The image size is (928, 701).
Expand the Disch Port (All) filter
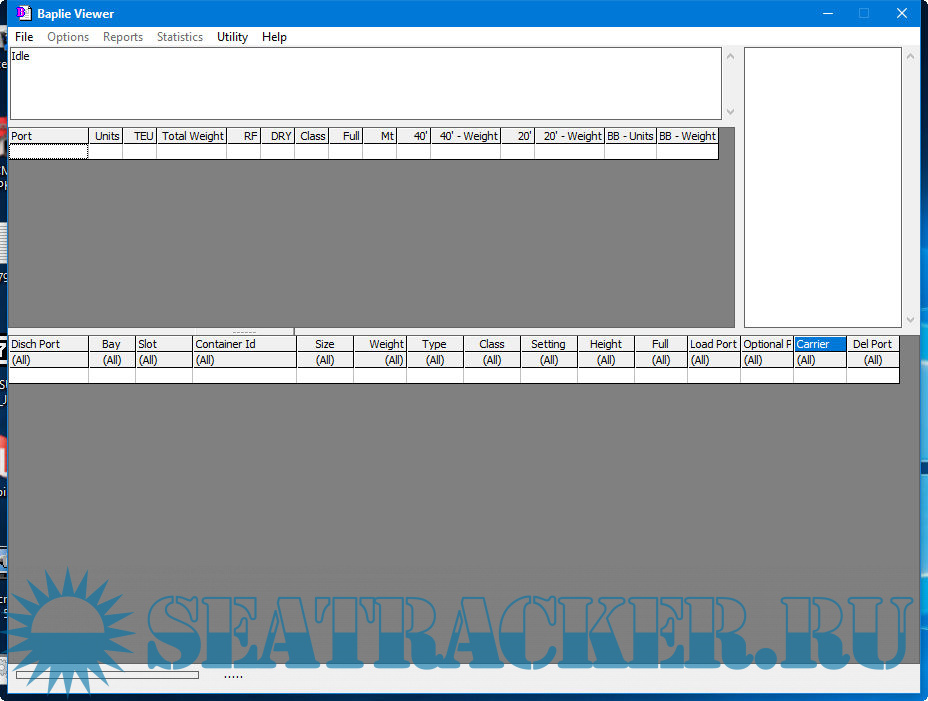click(48, 360)
